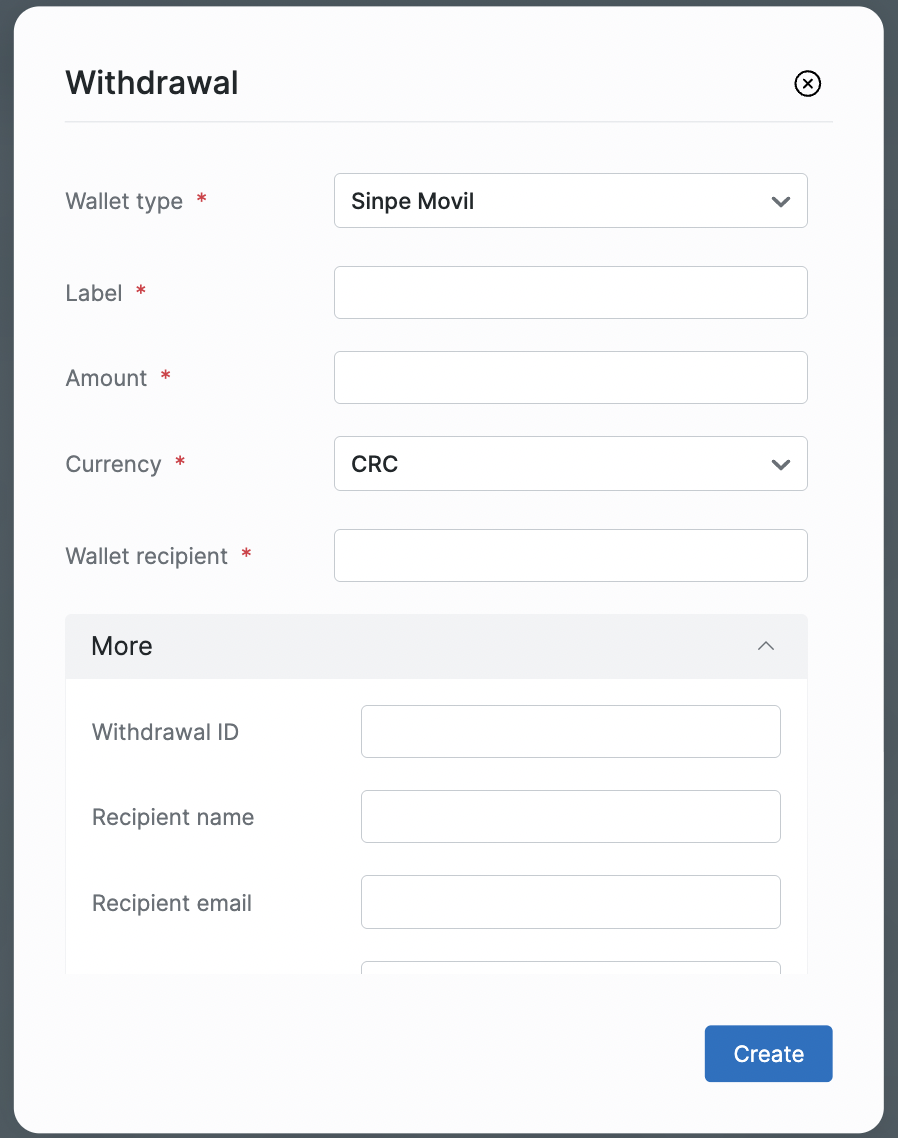Screen dimensions: 898x1138
Task: Click the Wallet recipient label text
Action: click(x=147, y=556)
